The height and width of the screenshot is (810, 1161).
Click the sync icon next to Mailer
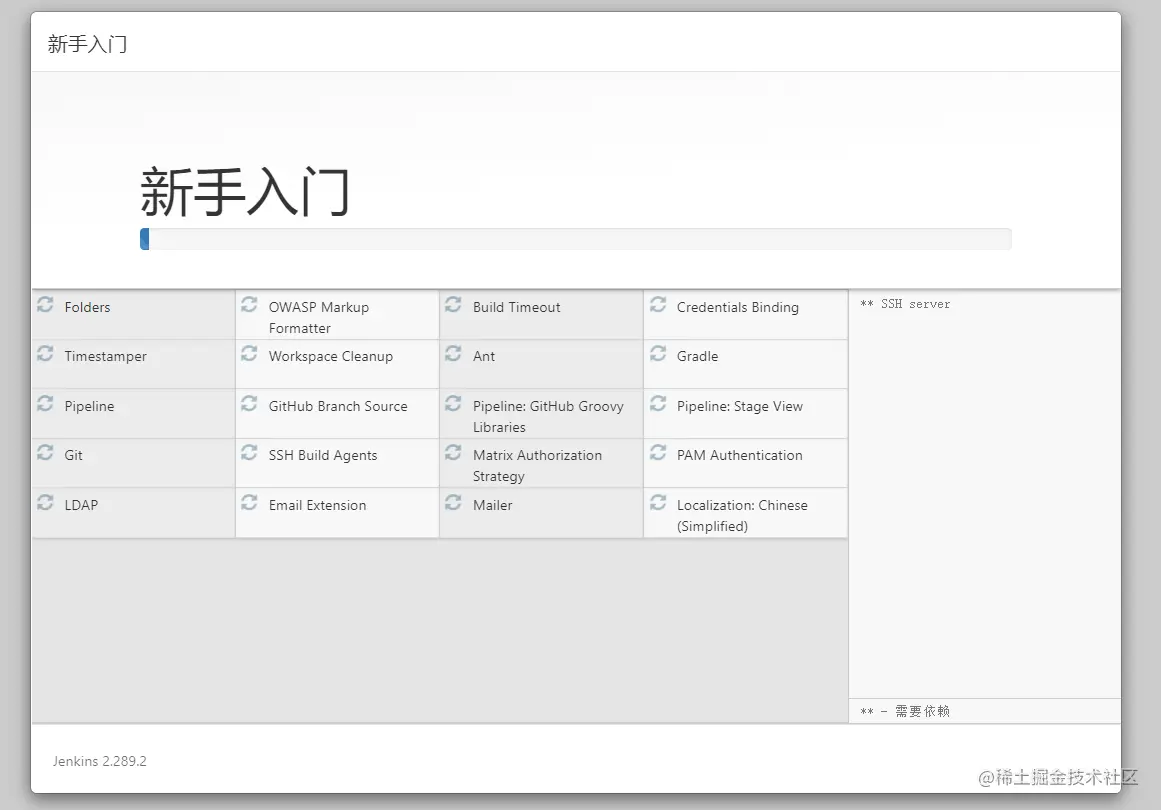click(x=454, y=503)
